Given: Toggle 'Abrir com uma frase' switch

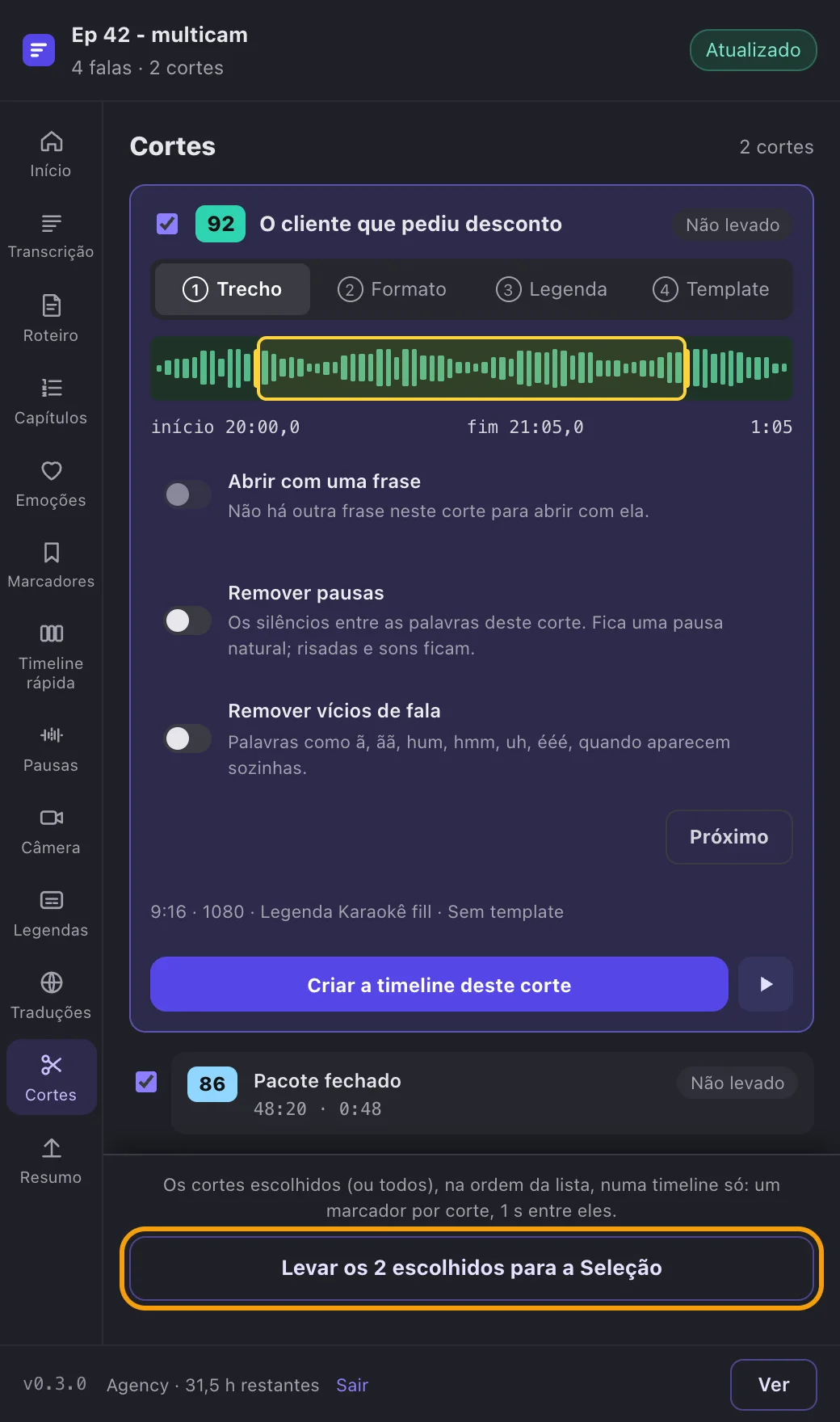Looking at the screenshot, I should [187, 494].
